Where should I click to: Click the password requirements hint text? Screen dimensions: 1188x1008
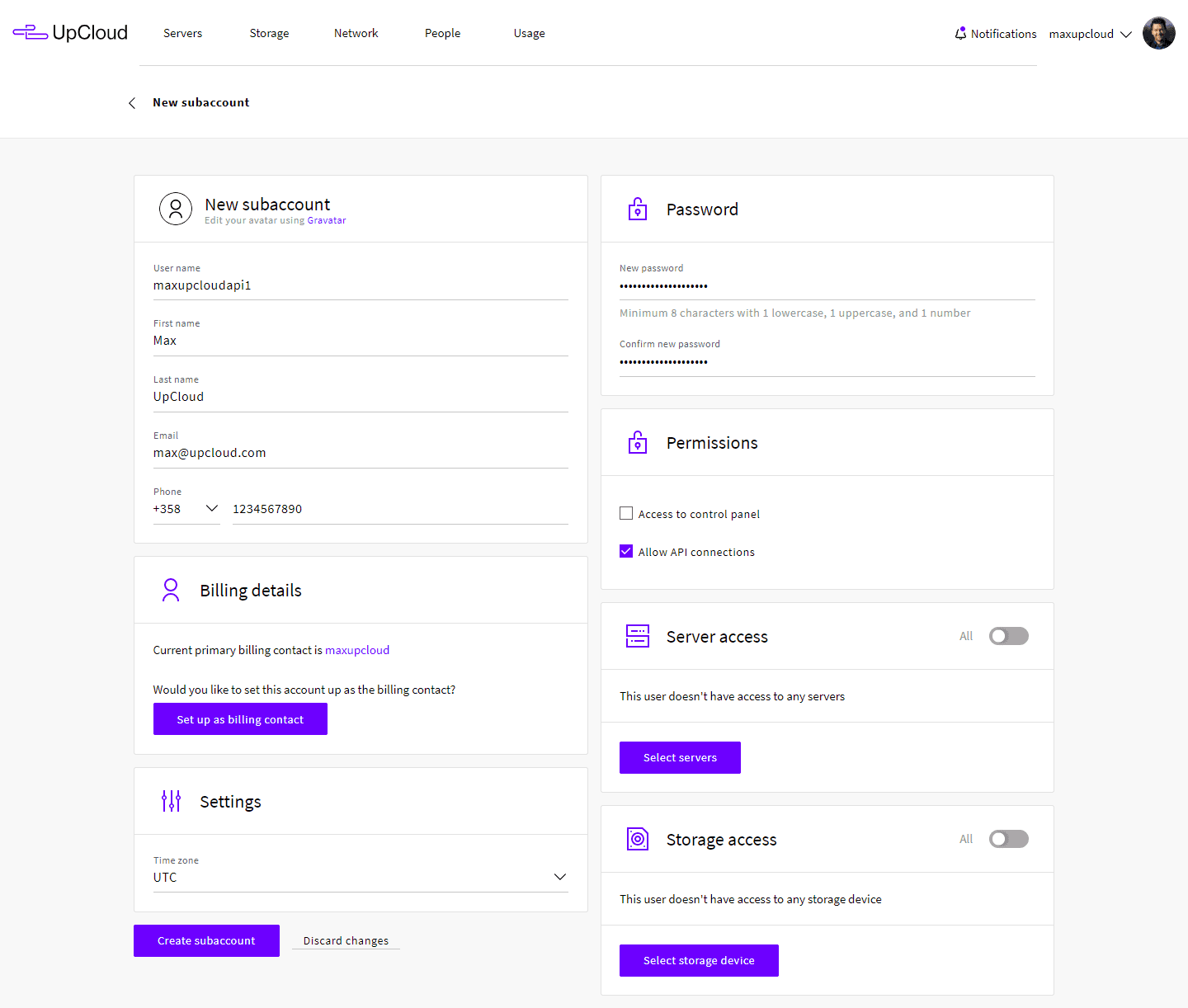click(x=795, y=313)
